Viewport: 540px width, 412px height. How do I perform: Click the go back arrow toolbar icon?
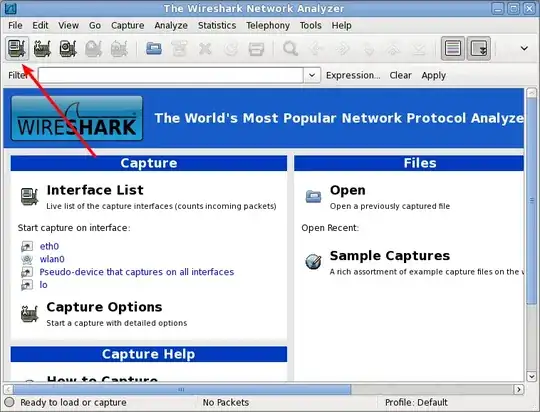click(x=316, y=49)
